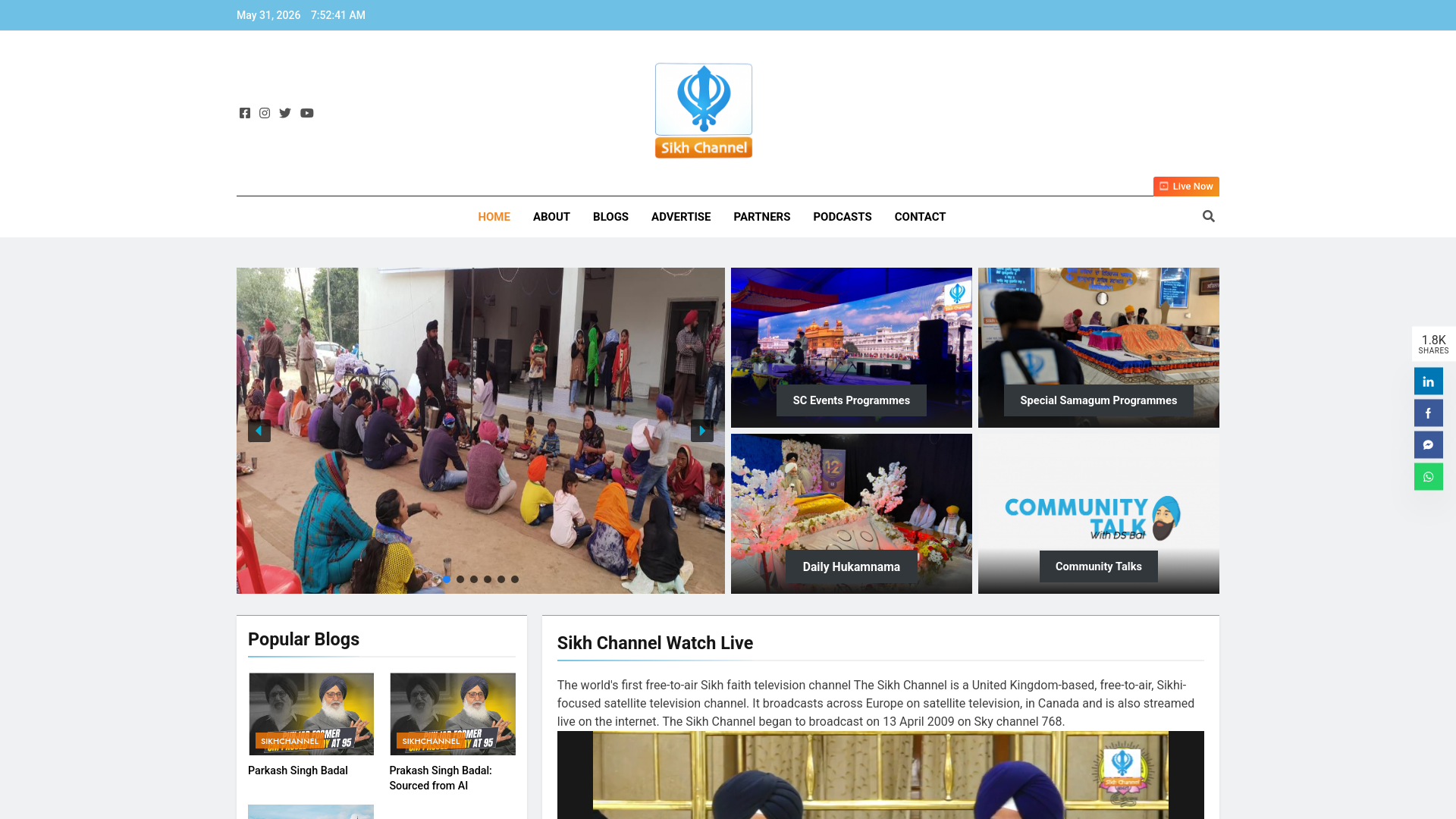Open the Instagram icon in header
The image size is (1456, 819).
coord(265,113)
